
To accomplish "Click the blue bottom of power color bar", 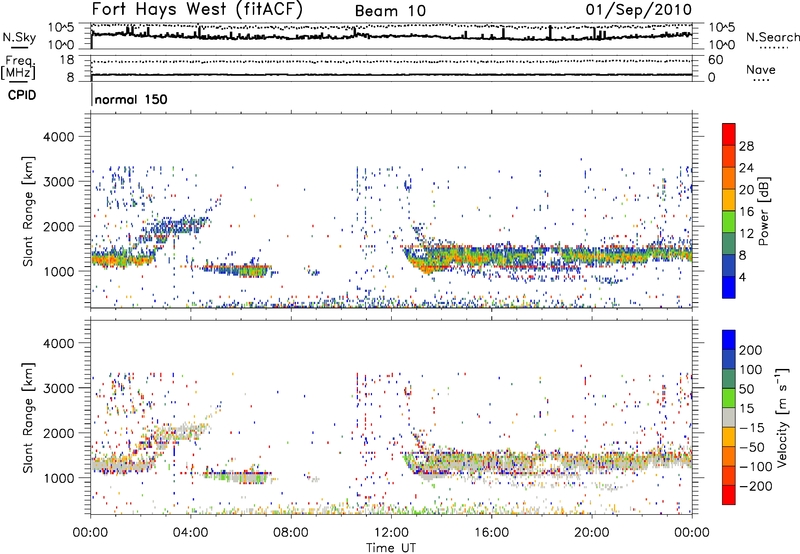I will point(729,287).
